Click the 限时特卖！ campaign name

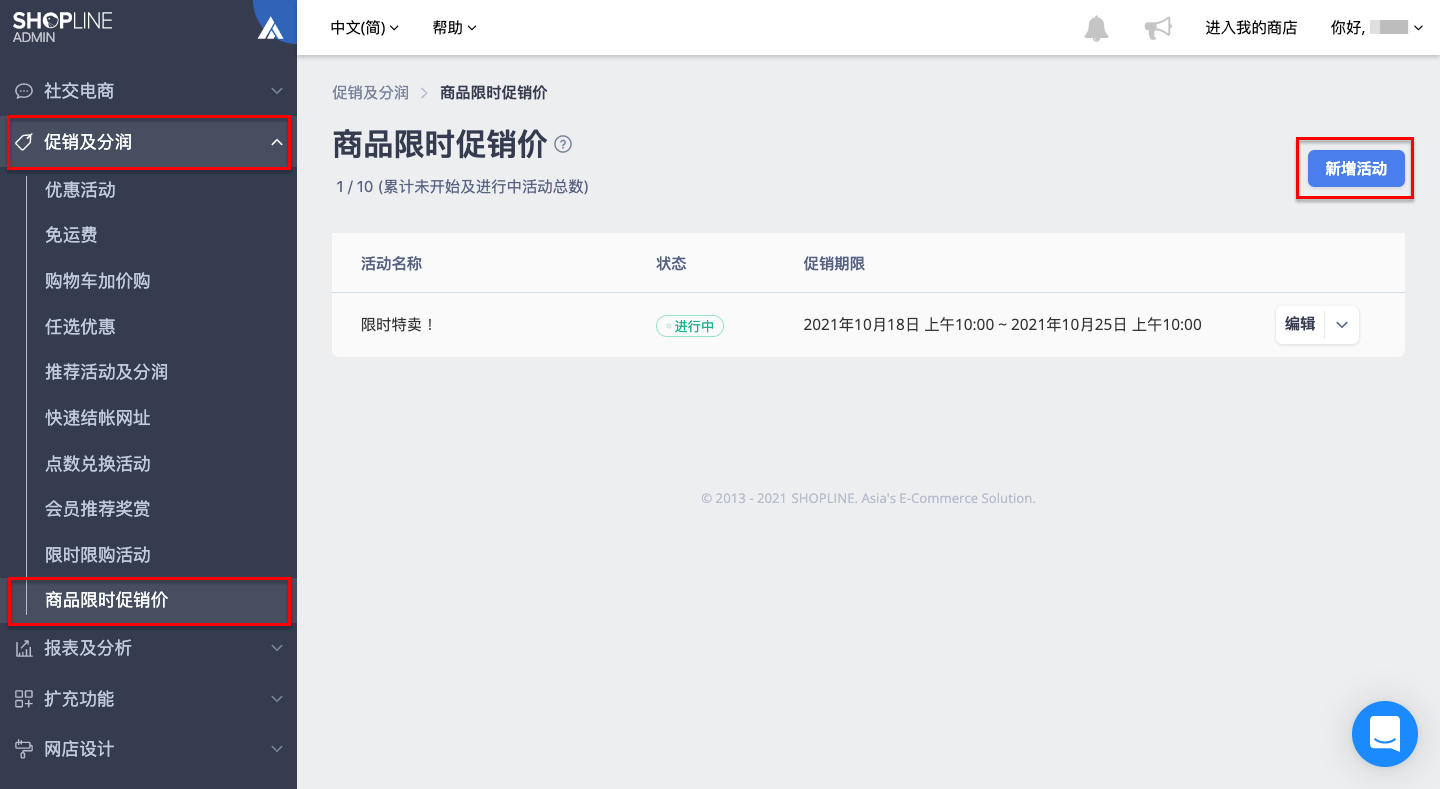(x=398, y=325)
